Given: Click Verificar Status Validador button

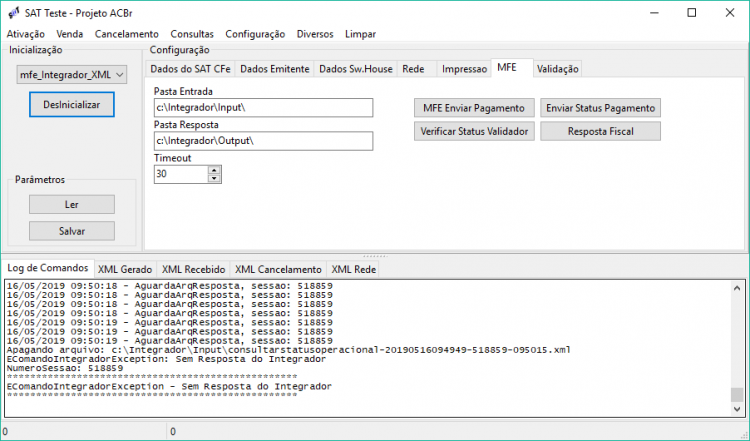Looking at the screenshot, I should pos(474,132).
